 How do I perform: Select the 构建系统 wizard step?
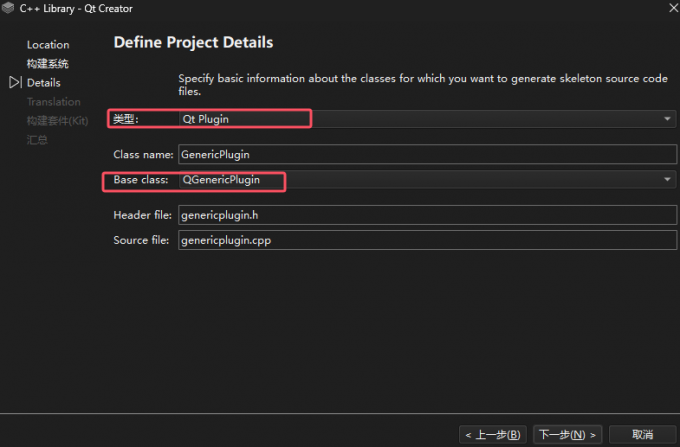pyautogui.click(x=47, y=64)
